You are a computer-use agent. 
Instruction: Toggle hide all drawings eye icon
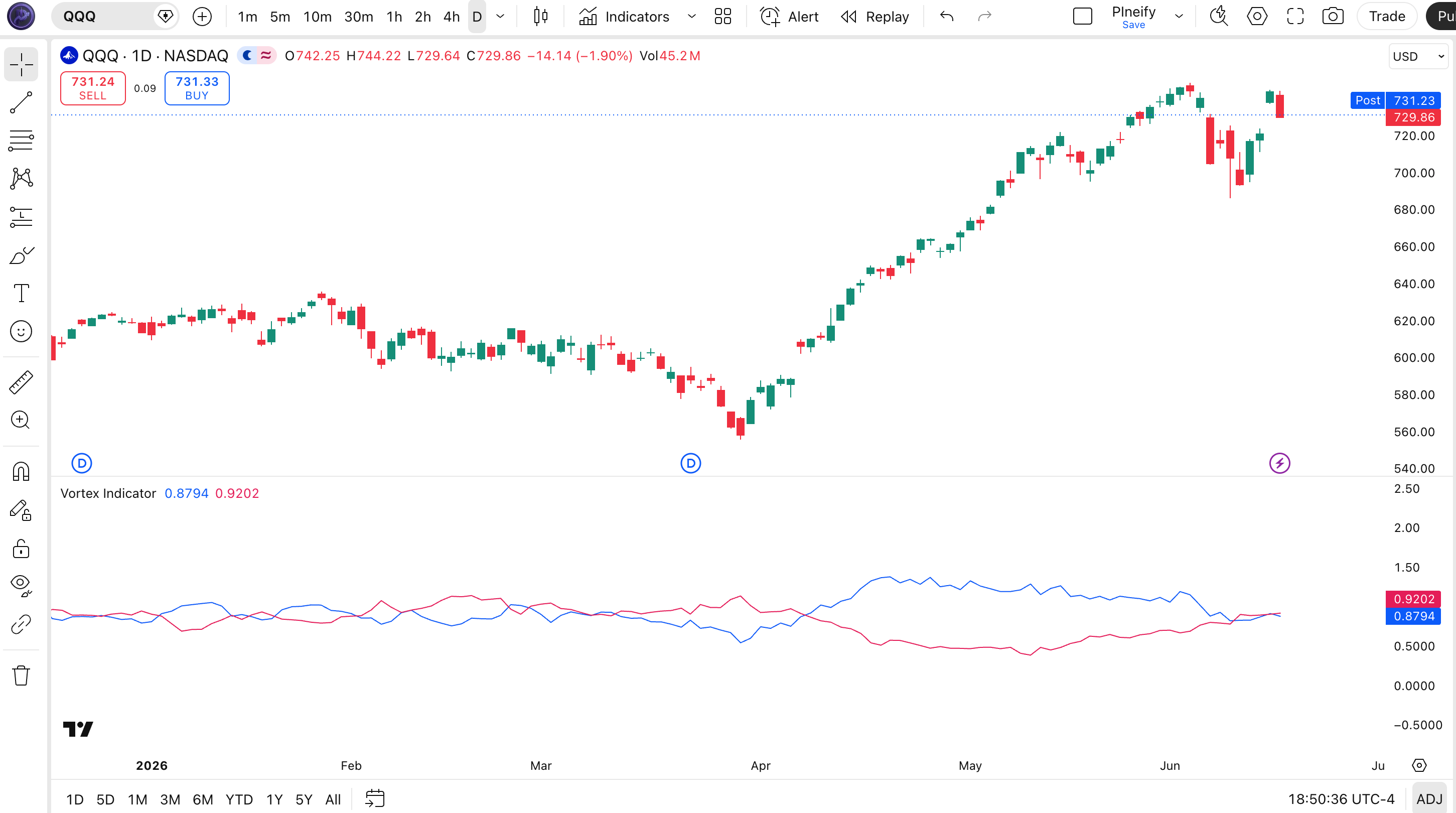point(21,586)
